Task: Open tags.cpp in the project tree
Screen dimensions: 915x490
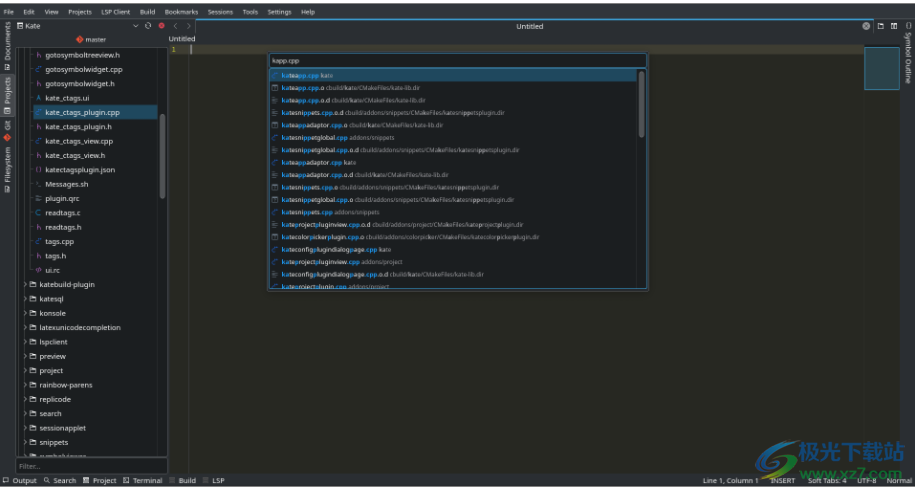Action: 60,242
